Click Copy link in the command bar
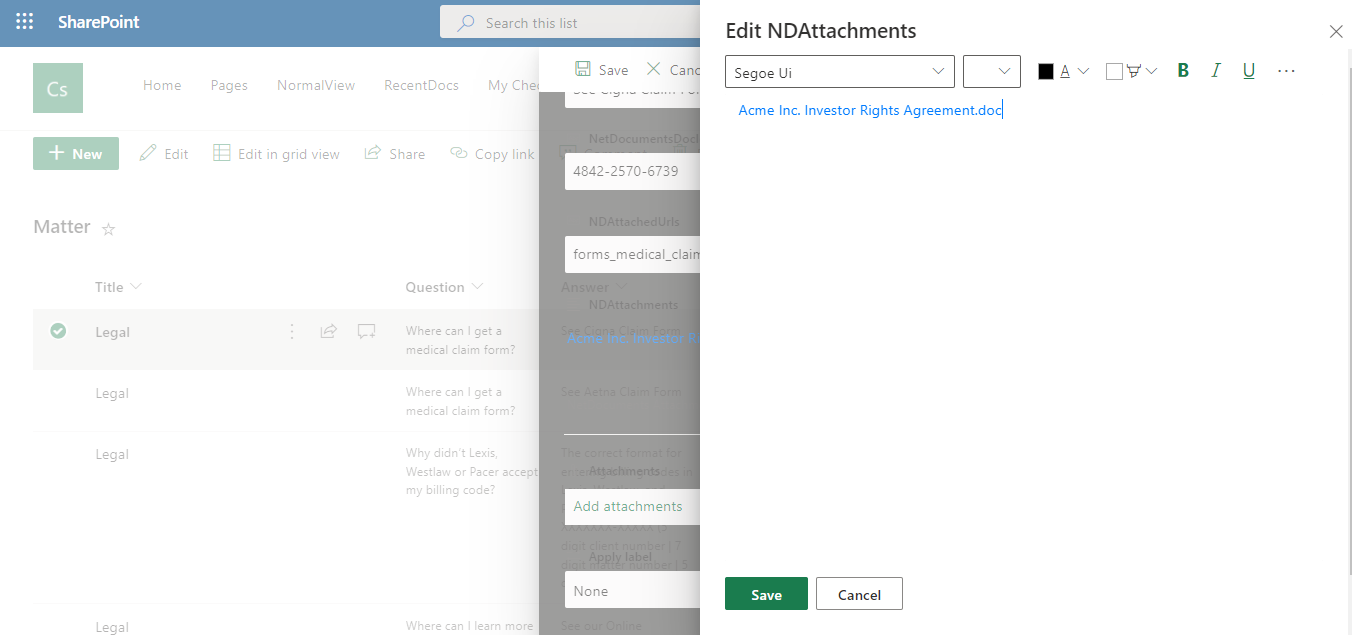Image resolution: width=1352 pixels, height=635 pixels. point(492,154)
